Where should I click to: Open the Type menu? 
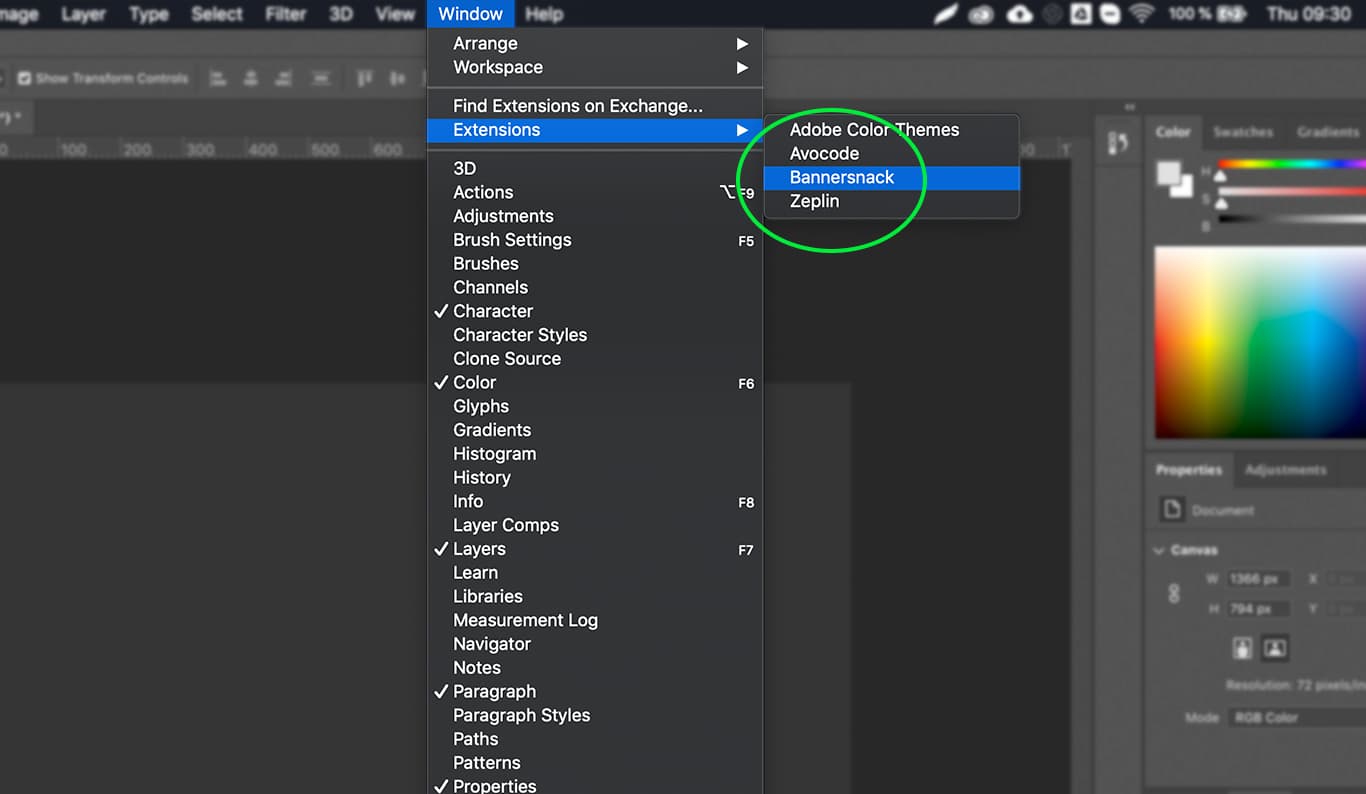click(x=149, y=14)
